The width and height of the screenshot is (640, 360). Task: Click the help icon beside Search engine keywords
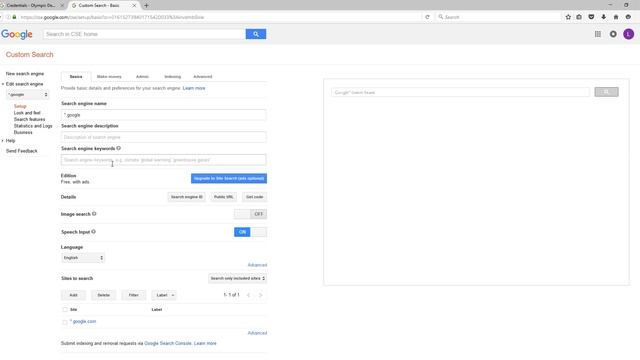(119, 148)
